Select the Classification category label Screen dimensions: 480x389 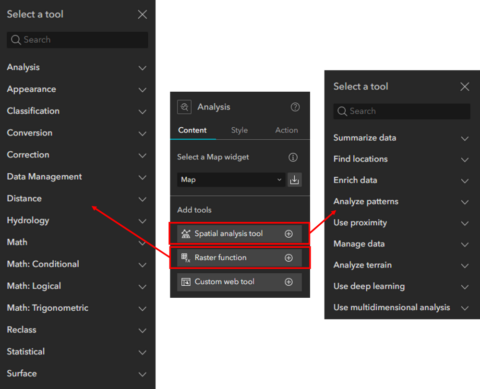click(33, 111)
